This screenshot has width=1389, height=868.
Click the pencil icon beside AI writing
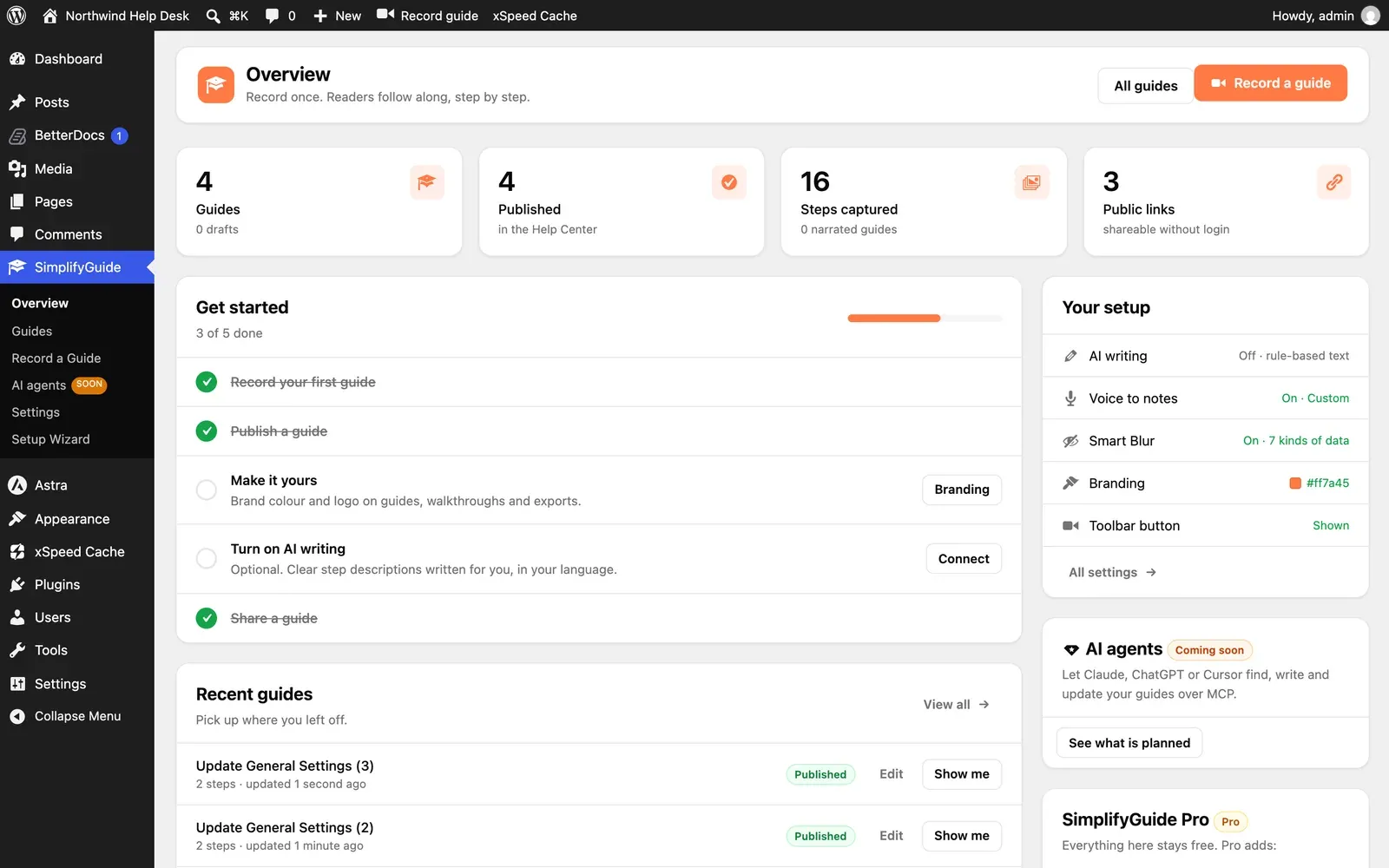click(x=1070, y=356)
